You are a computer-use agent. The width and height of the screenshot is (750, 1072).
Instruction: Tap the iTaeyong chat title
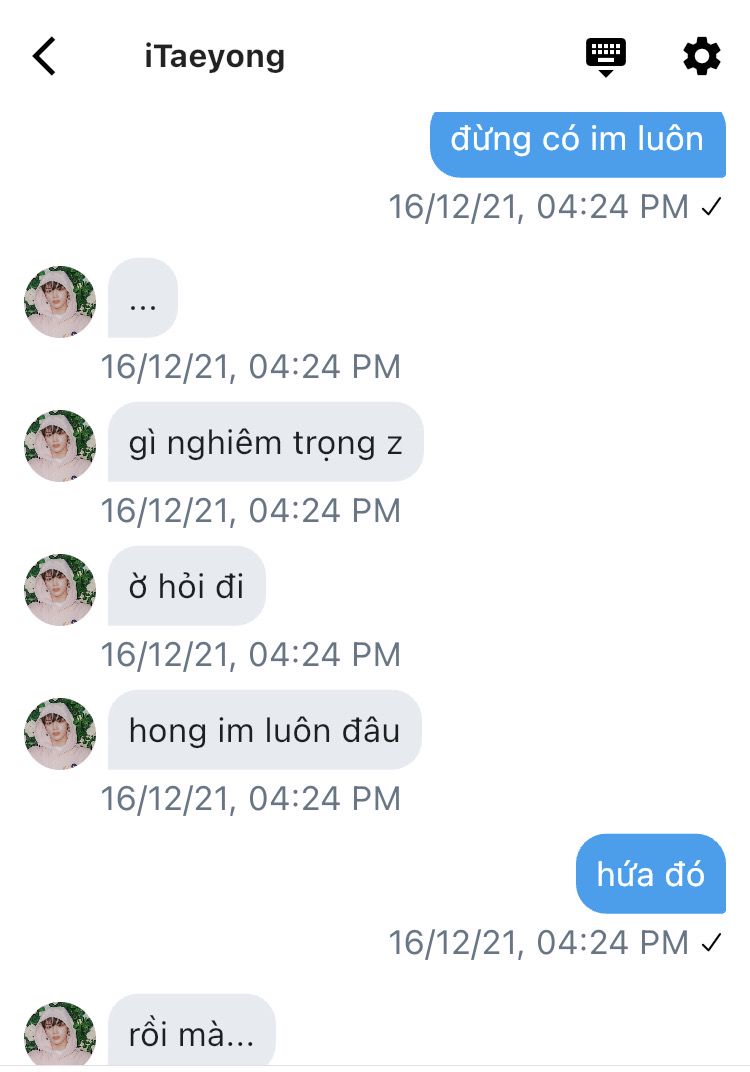pyautogui.click(x=214, y=57)
